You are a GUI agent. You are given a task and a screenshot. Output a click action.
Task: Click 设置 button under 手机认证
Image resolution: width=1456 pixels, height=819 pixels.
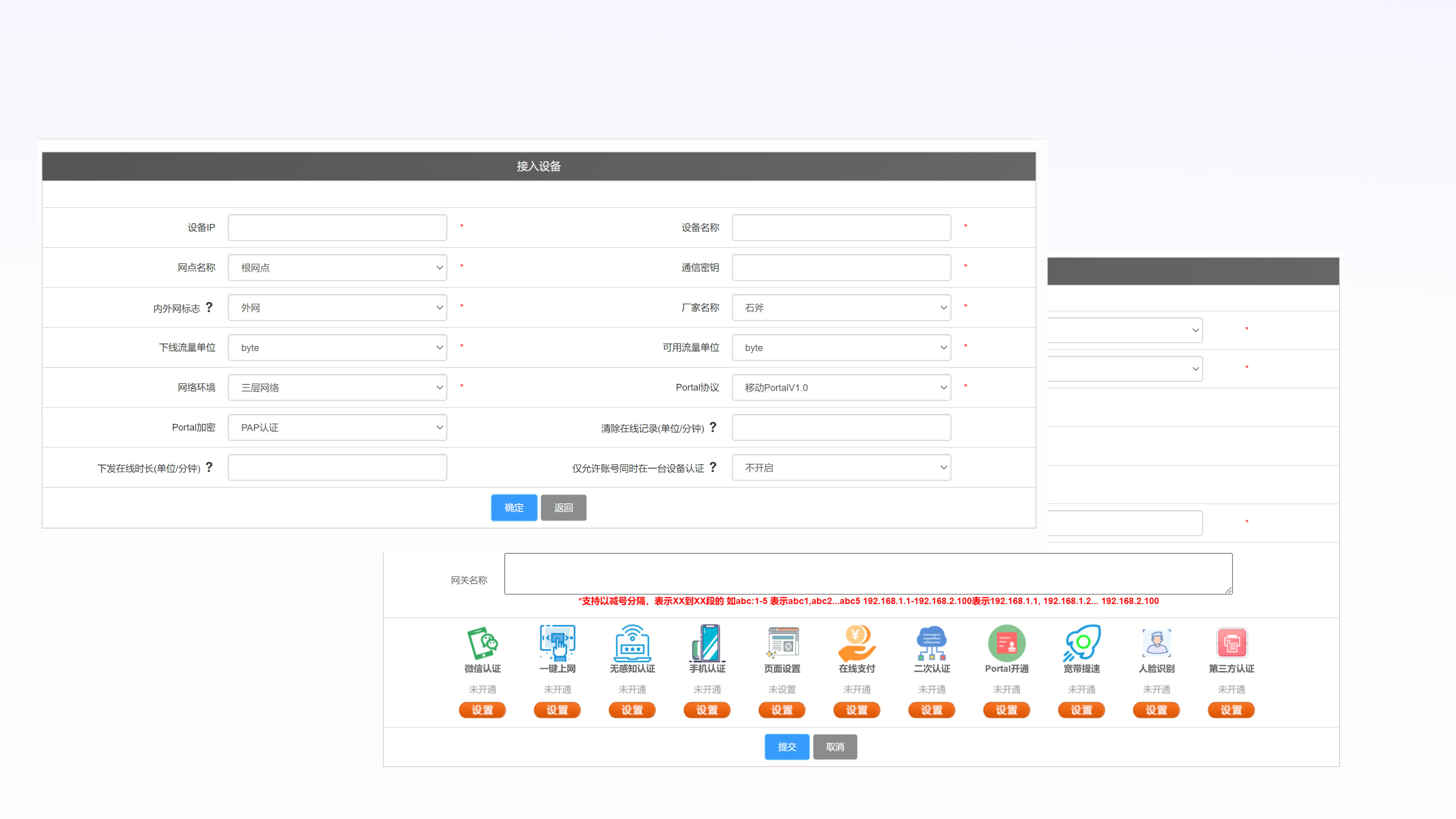click(707, 710)
